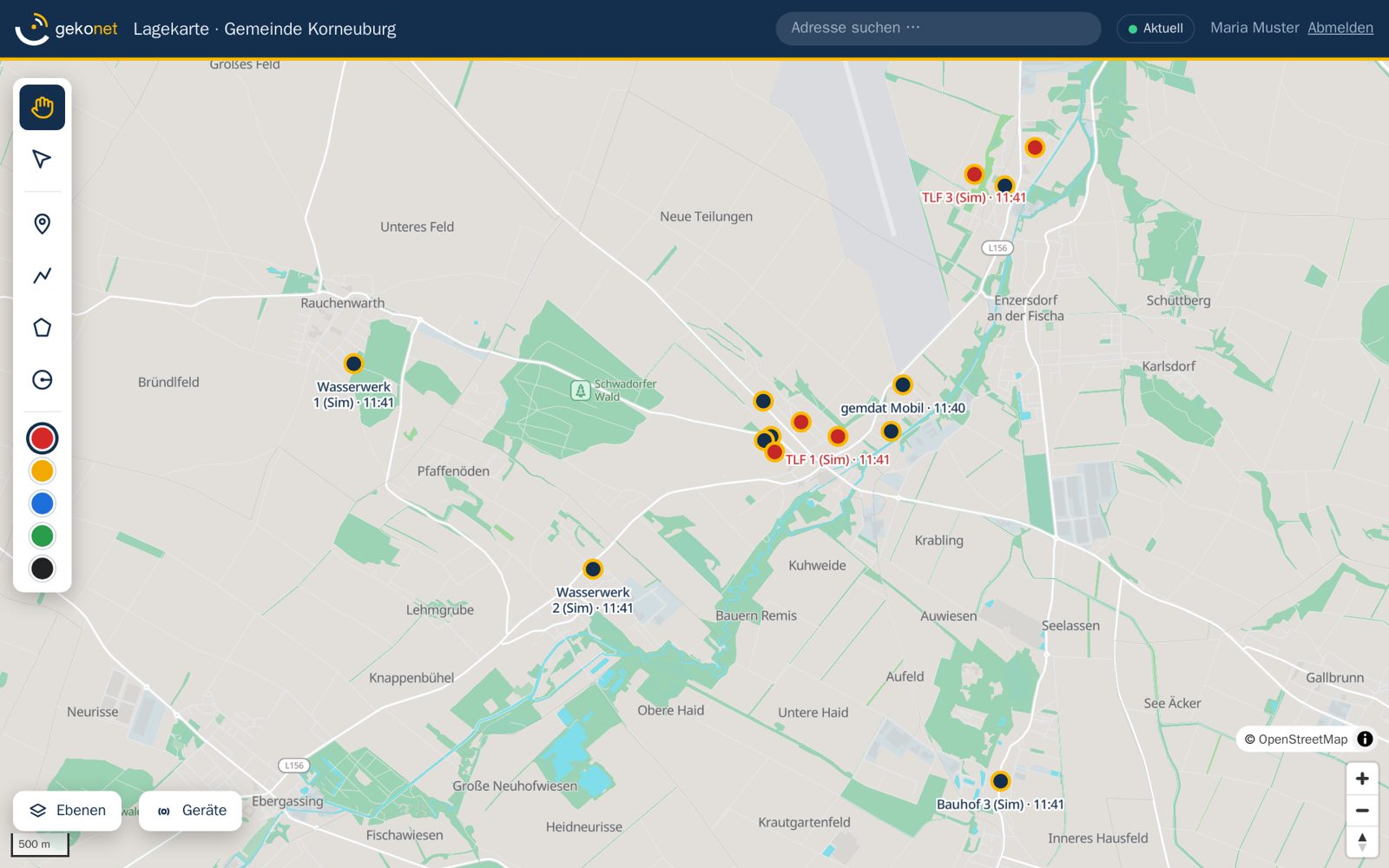Pick the green drawing color
The image size is (1389, 868).
[42, 536]
